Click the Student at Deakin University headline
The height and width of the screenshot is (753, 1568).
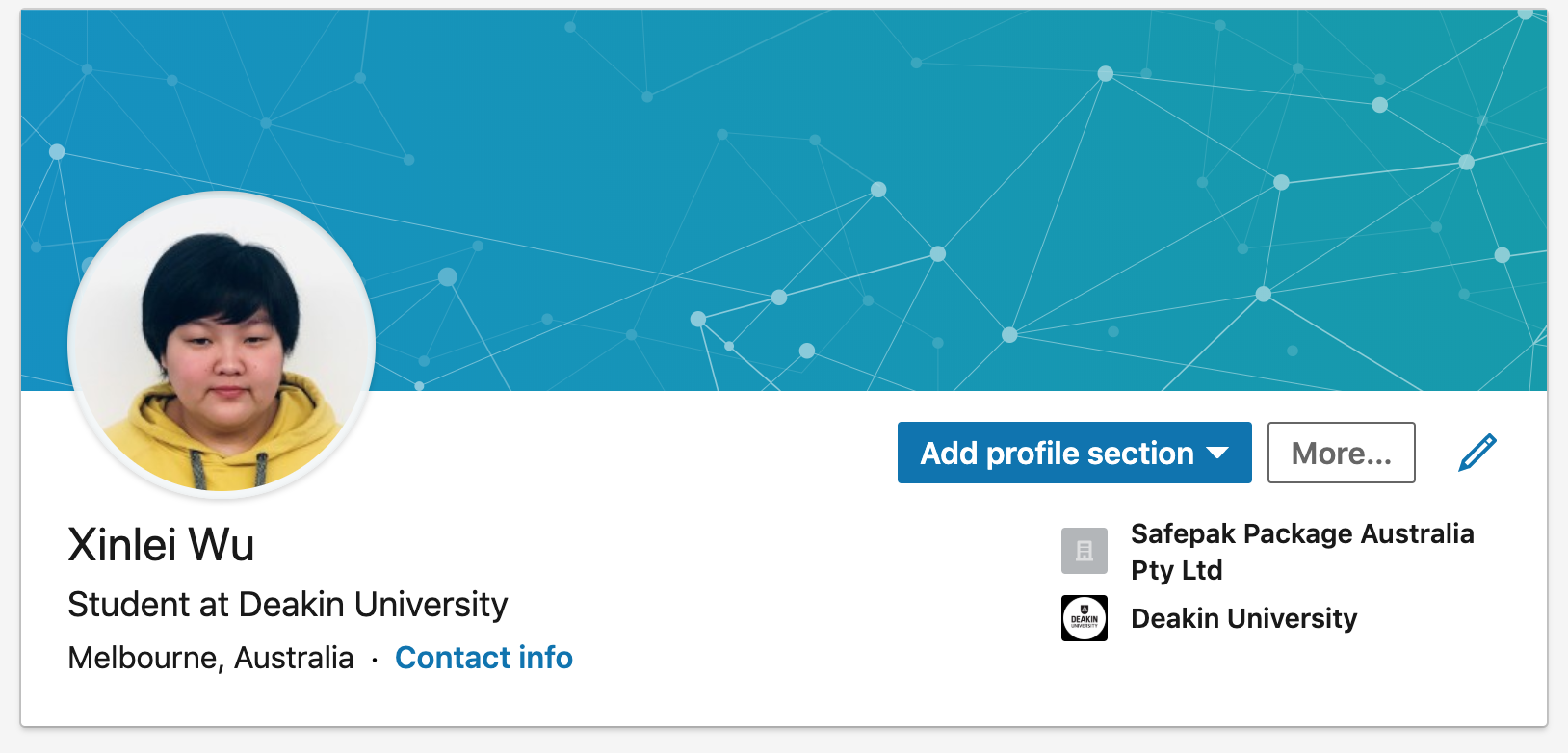[287, 605]
